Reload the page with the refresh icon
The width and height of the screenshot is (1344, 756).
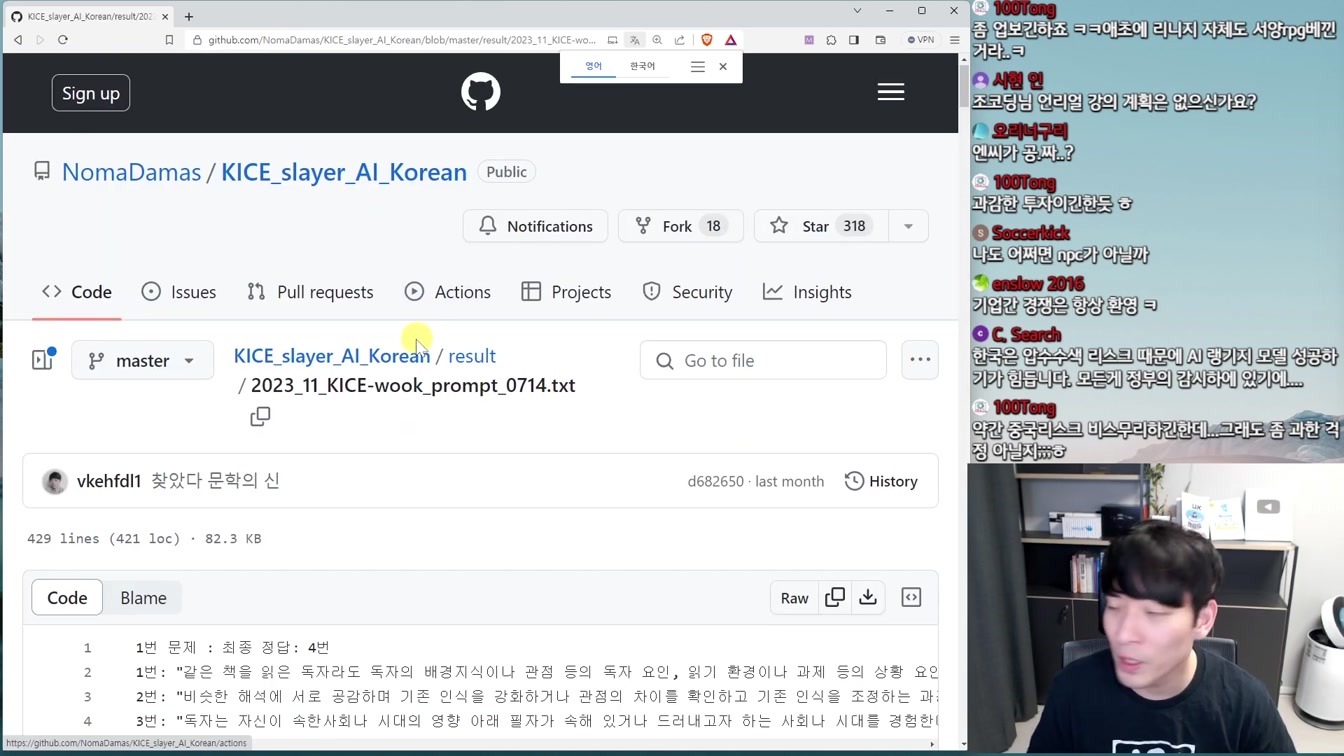click(62, 40)
